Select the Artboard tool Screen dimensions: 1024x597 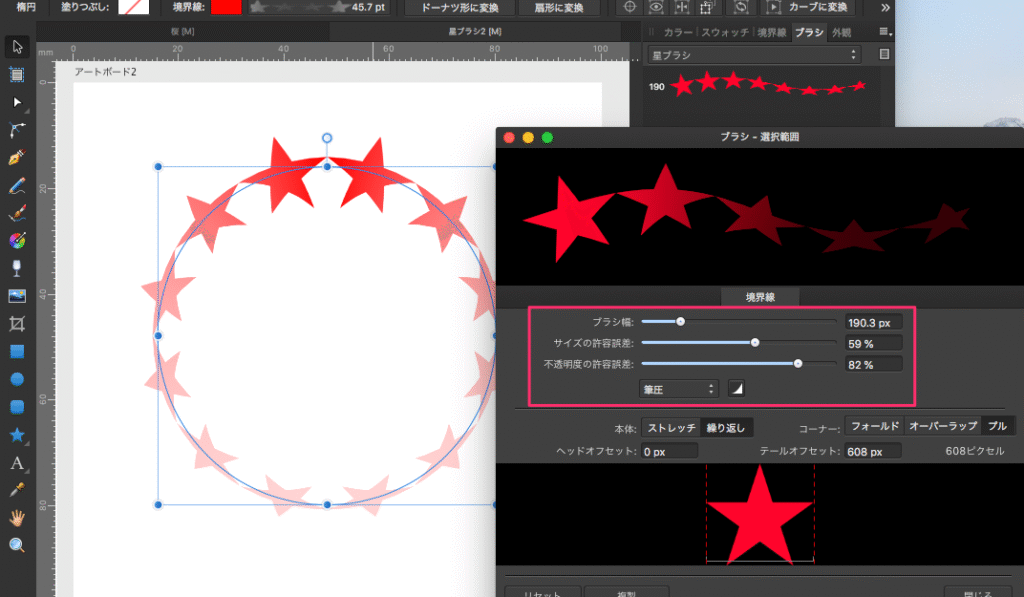coord(17,74)
